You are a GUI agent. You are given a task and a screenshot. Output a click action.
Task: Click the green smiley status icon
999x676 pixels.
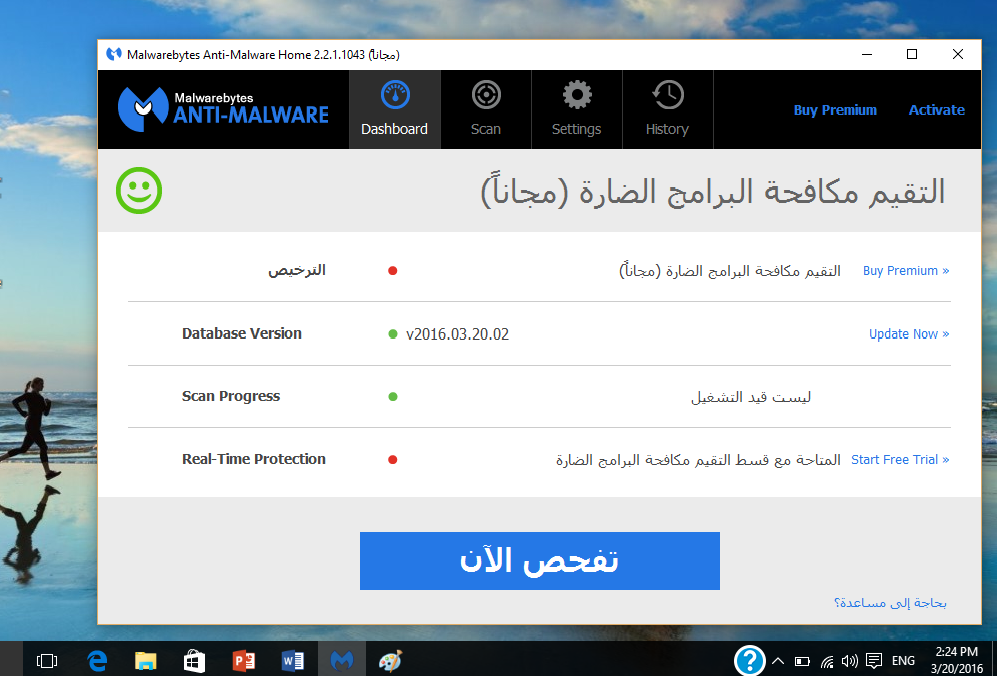pyautogui.click(x=139, y=191)
